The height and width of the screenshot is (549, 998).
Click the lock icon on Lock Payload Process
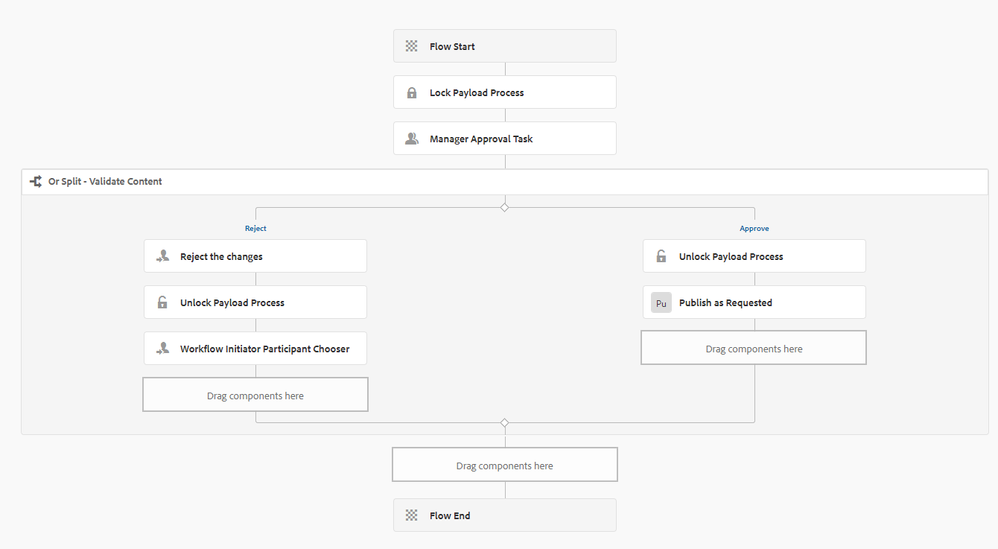(x=411, y=93)
